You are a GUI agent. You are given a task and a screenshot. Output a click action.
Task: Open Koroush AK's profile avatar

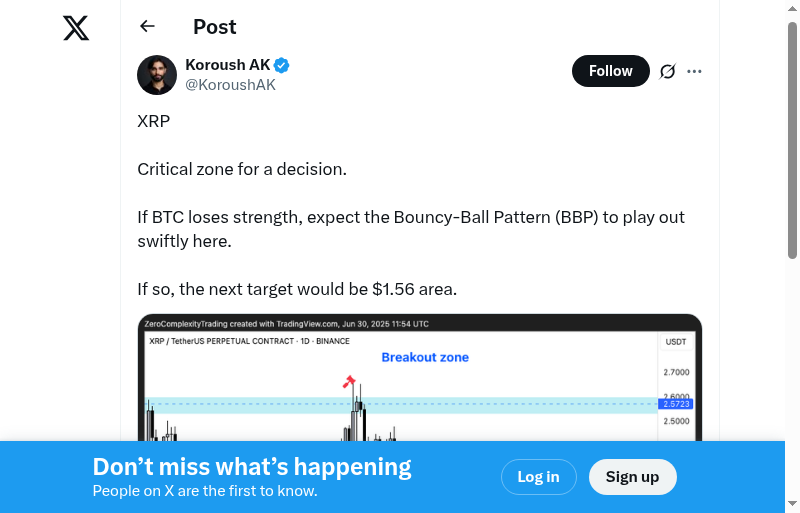click(157, 75)
